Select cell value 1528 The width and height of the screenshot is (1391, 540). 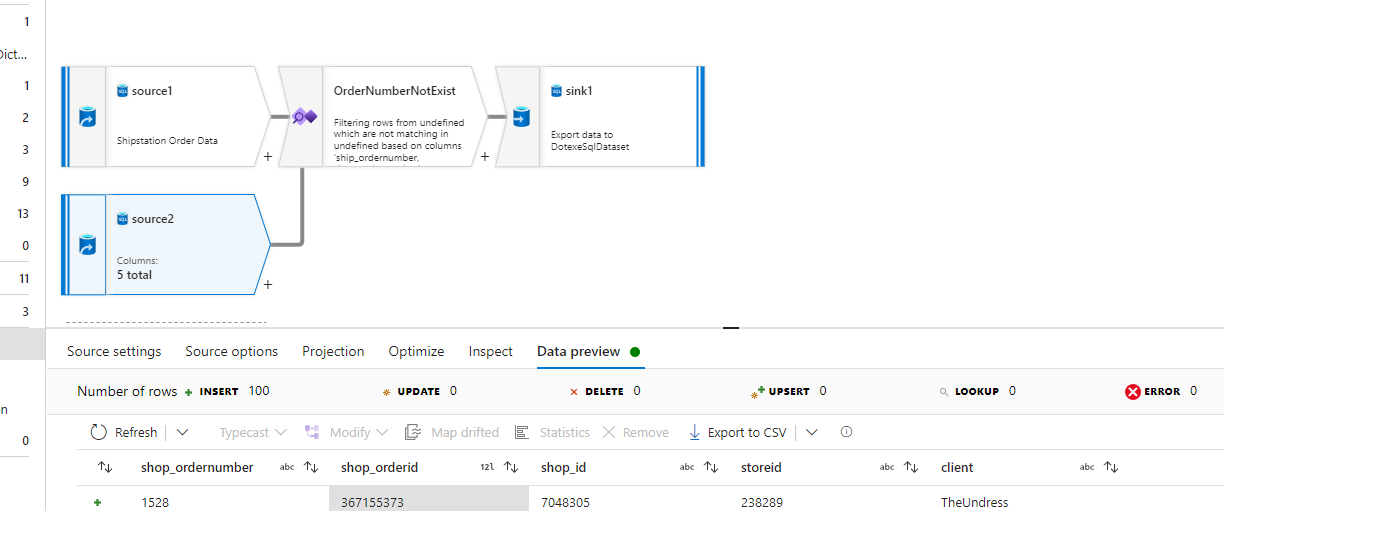pos(155,503)
